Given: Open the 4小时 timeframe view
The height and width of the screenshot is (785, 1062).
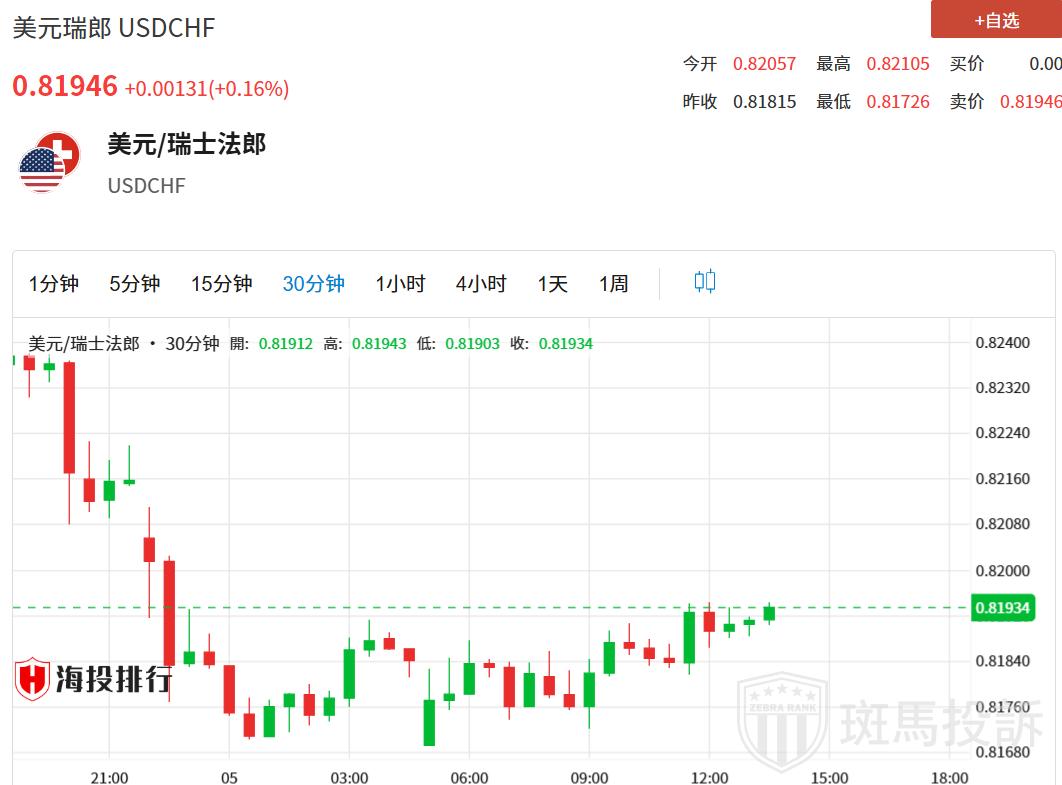Looking at the screenshot, I should 481,284.
